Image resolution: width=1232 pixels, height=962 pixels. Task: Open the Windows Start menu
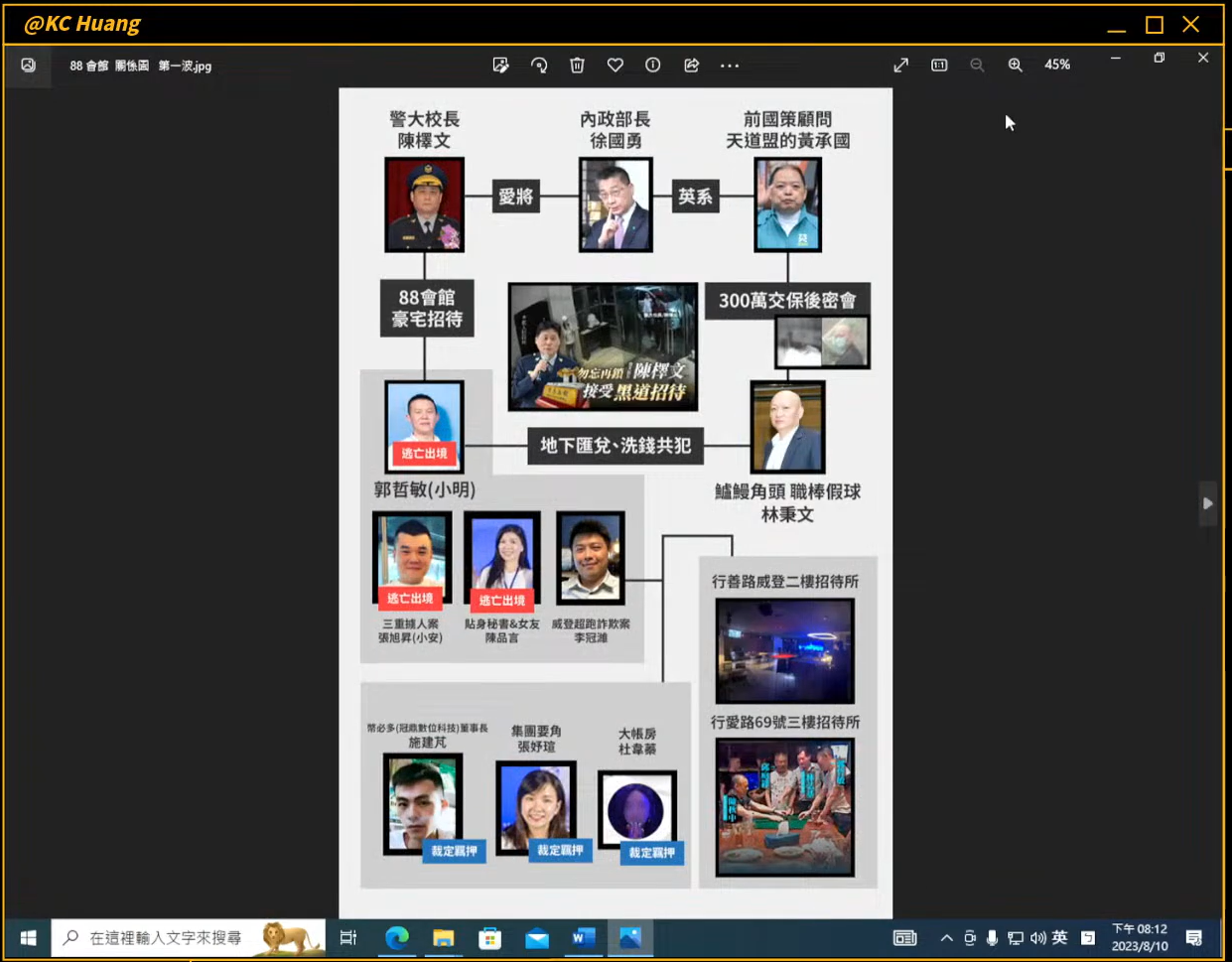coord(28,938)
